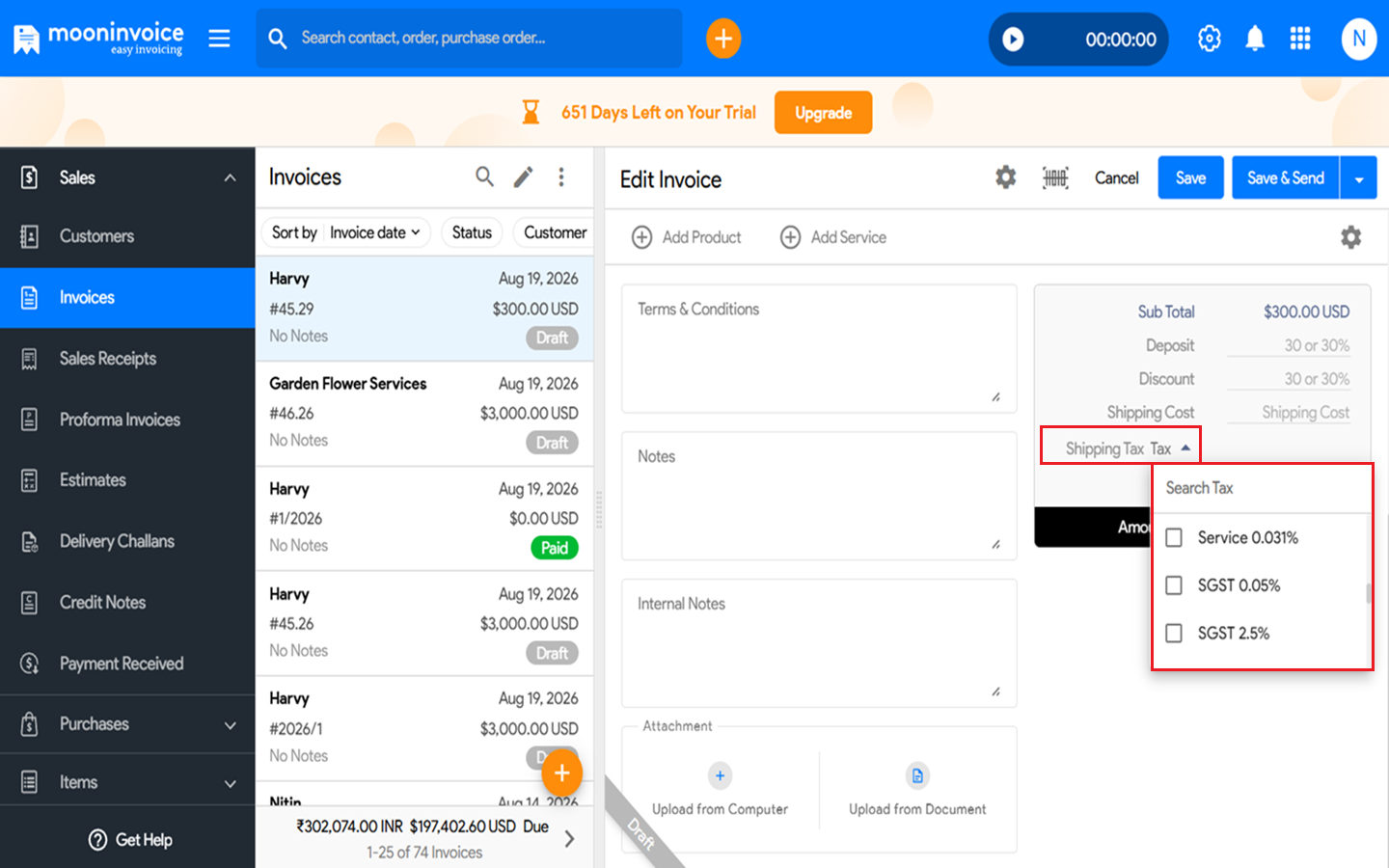Click the Save button
Viewport: 1389px width, 868px height.
pyautogui.click(x=1190, y=177)
